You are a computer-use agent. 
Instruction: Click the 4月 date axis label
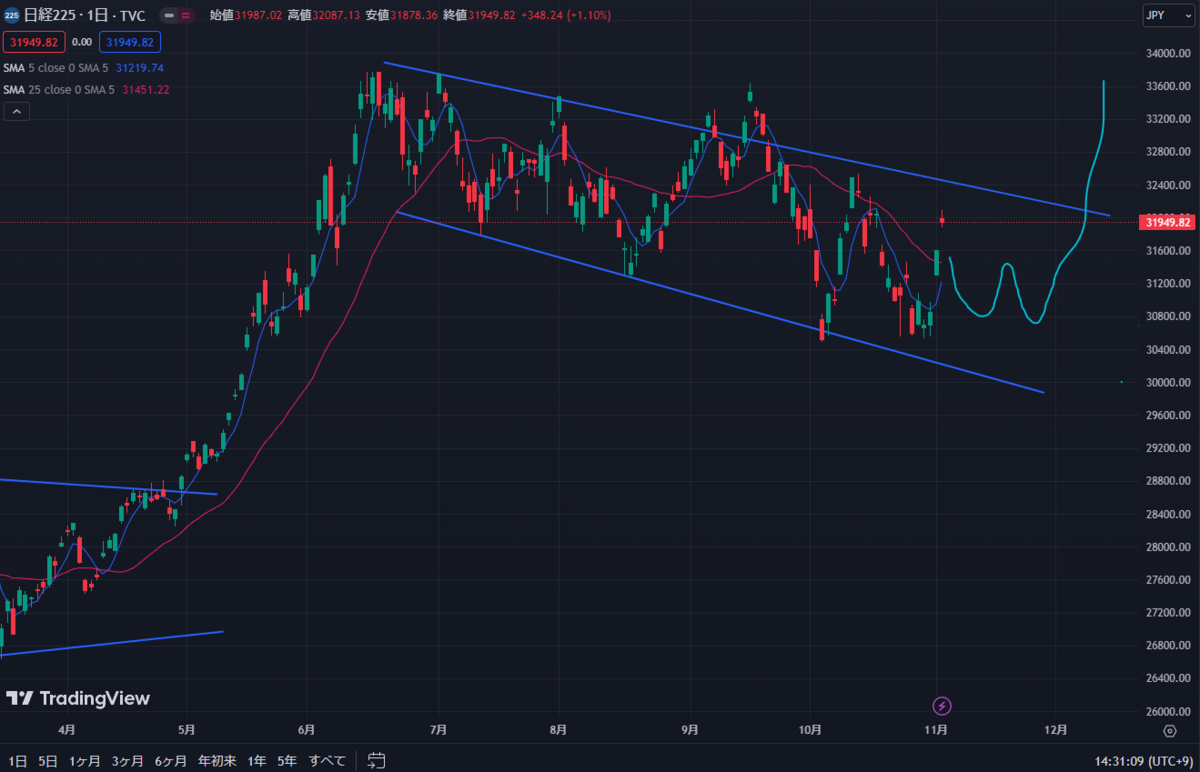click(x=67, y=731)
